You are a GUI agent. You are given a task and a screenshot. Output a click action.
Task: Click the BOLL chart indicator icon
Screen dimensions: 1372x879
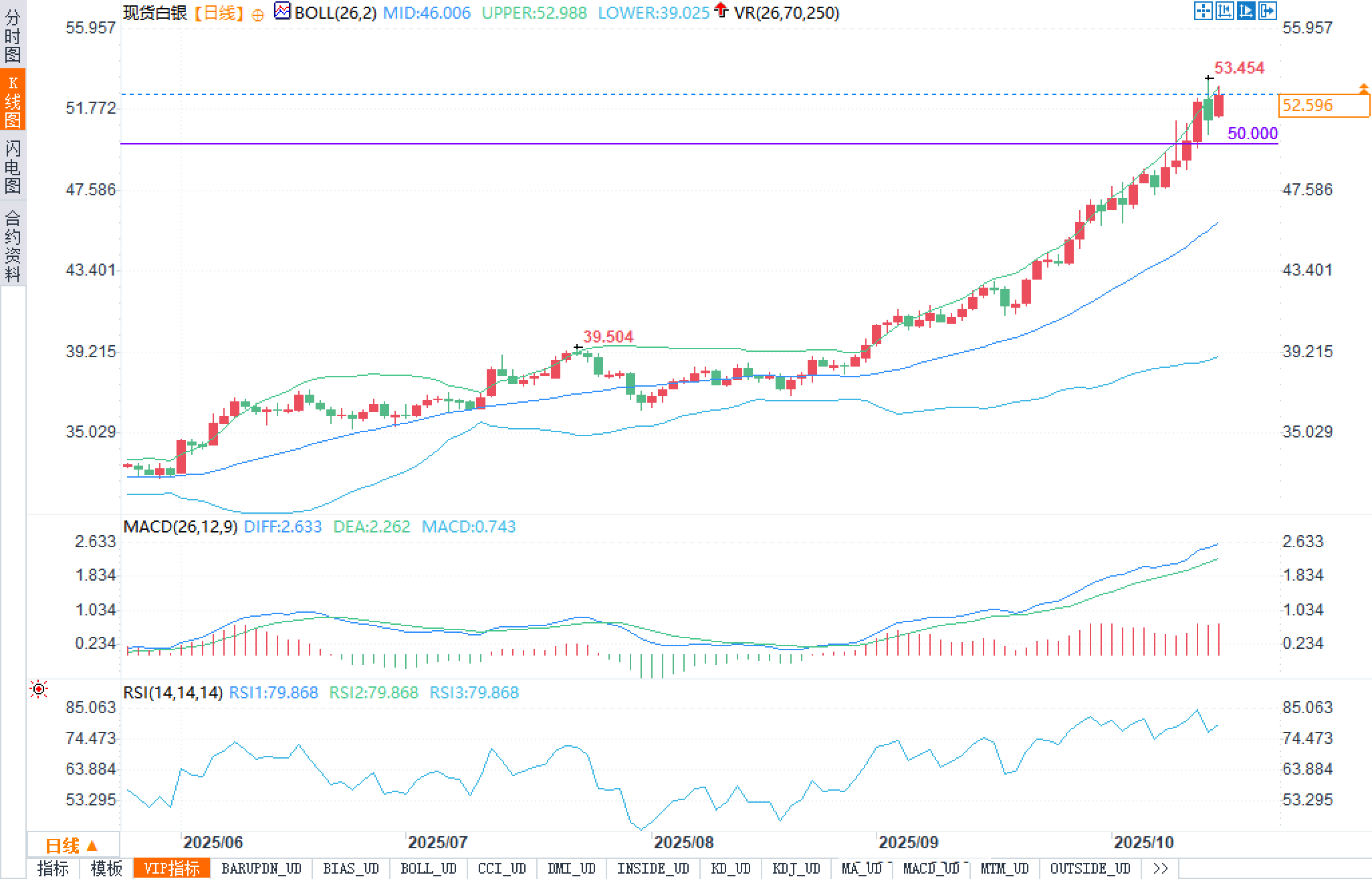pos(283,11)
